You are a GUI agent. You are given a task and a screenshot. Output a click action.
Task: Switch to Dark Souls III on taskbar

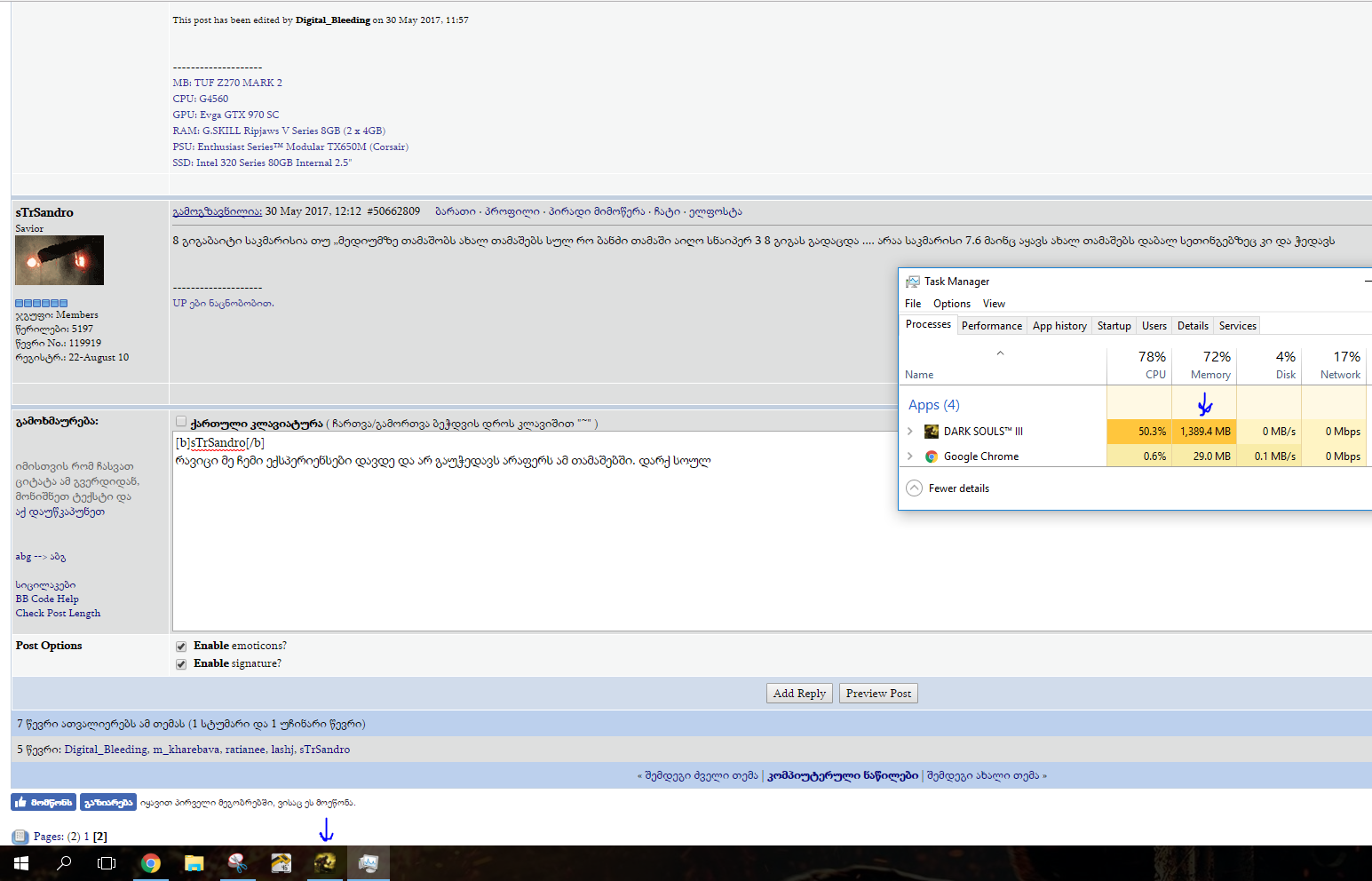(324, 863)
